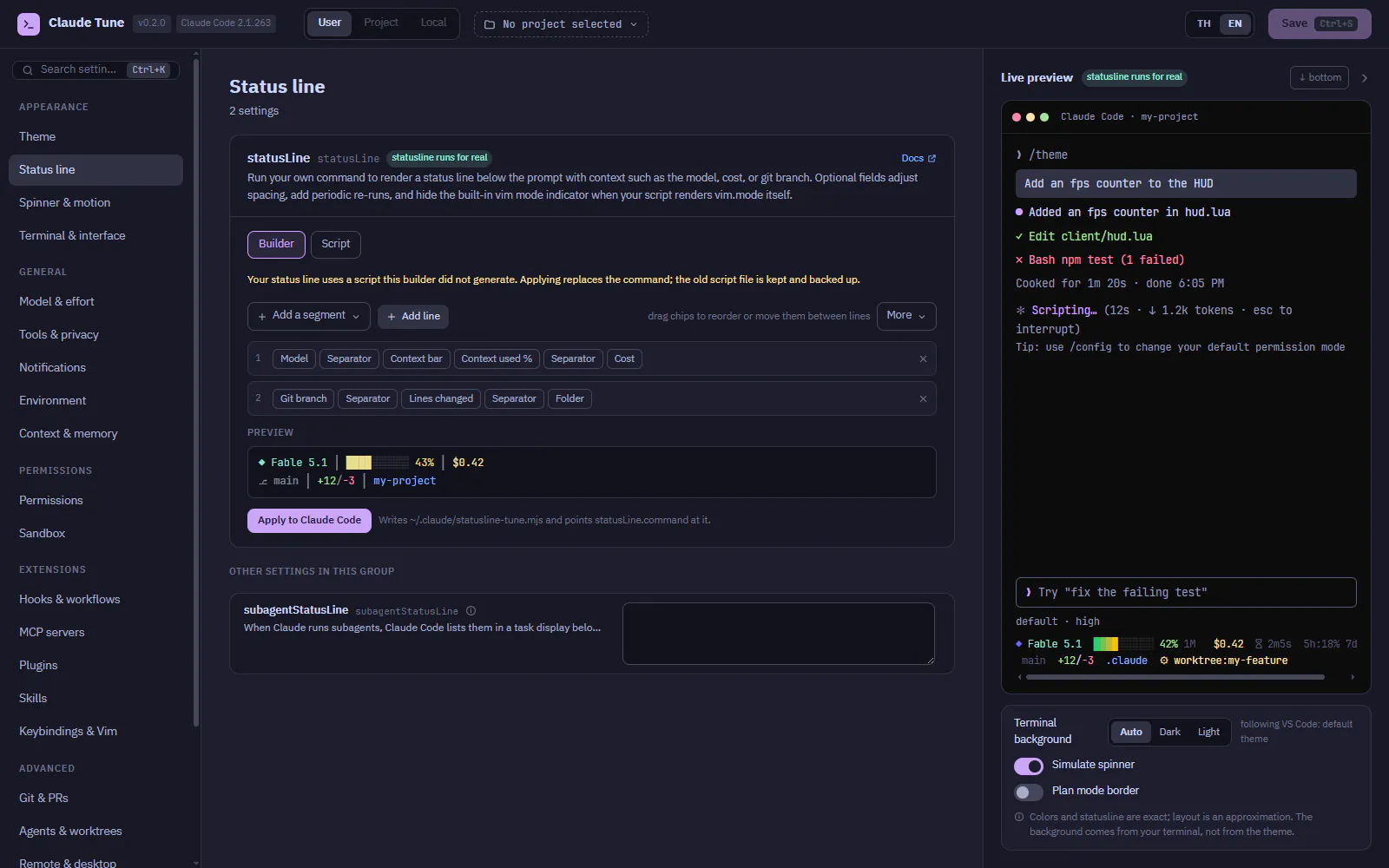Enable the Plan mode border switch
Screen dimensions: 1389x868
tap(1029, 792)
